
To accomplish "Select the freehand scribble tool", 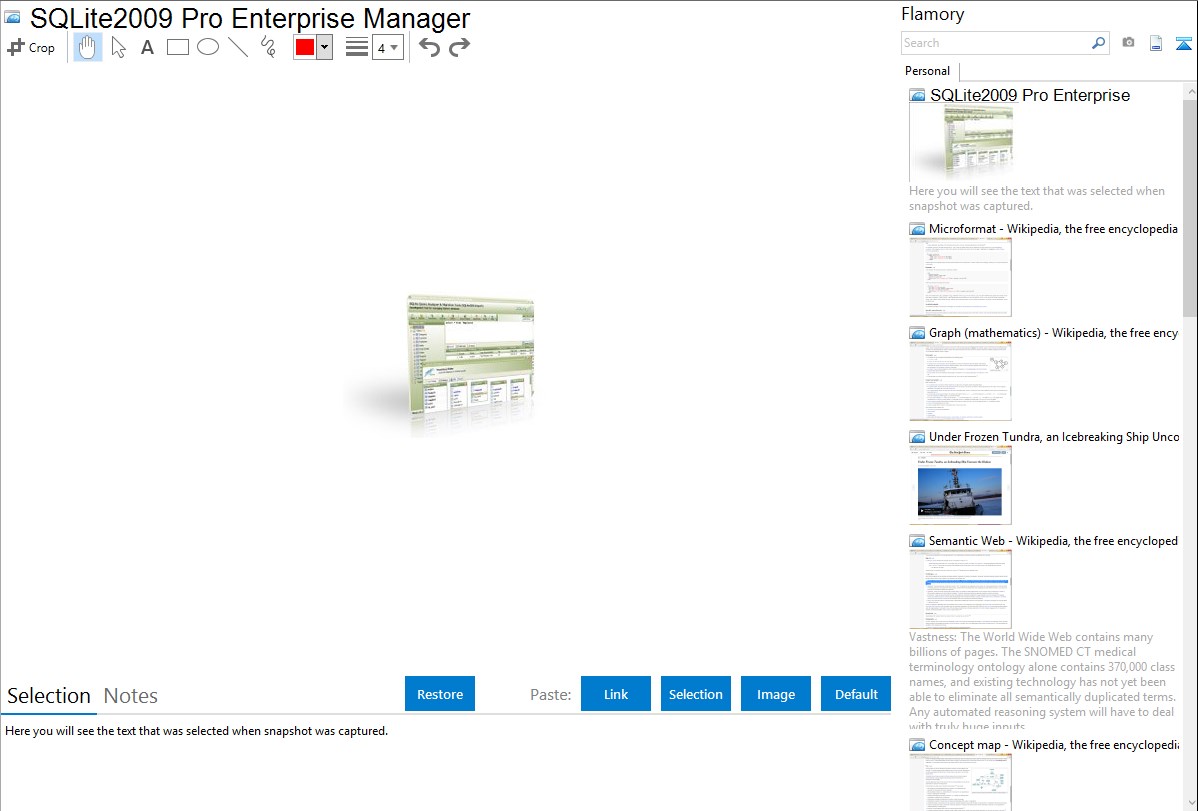I will click(x=268, y=47).
